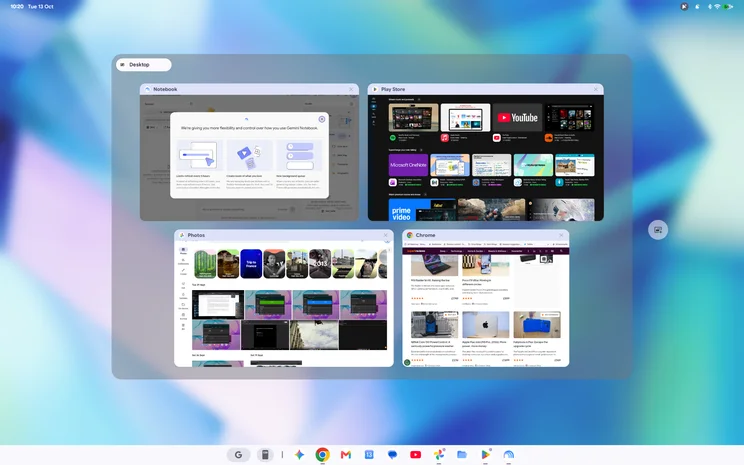
Task: Click the Photos logo in window header
Action: (182, 235)
